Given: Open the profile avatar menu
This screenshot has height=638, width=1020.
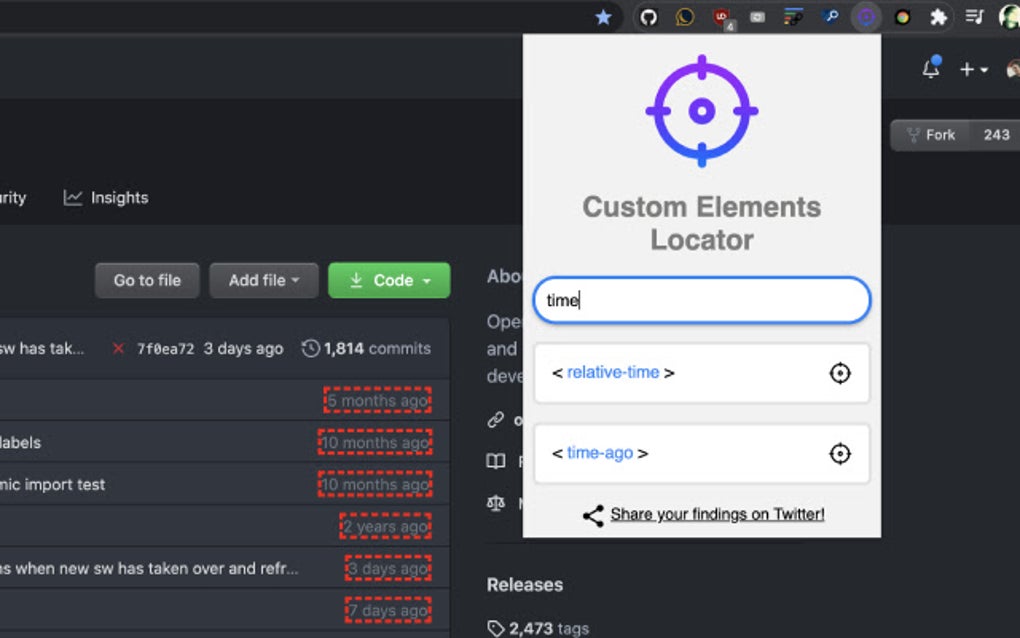Looking at the screenshot, I should pos(1012,69).
